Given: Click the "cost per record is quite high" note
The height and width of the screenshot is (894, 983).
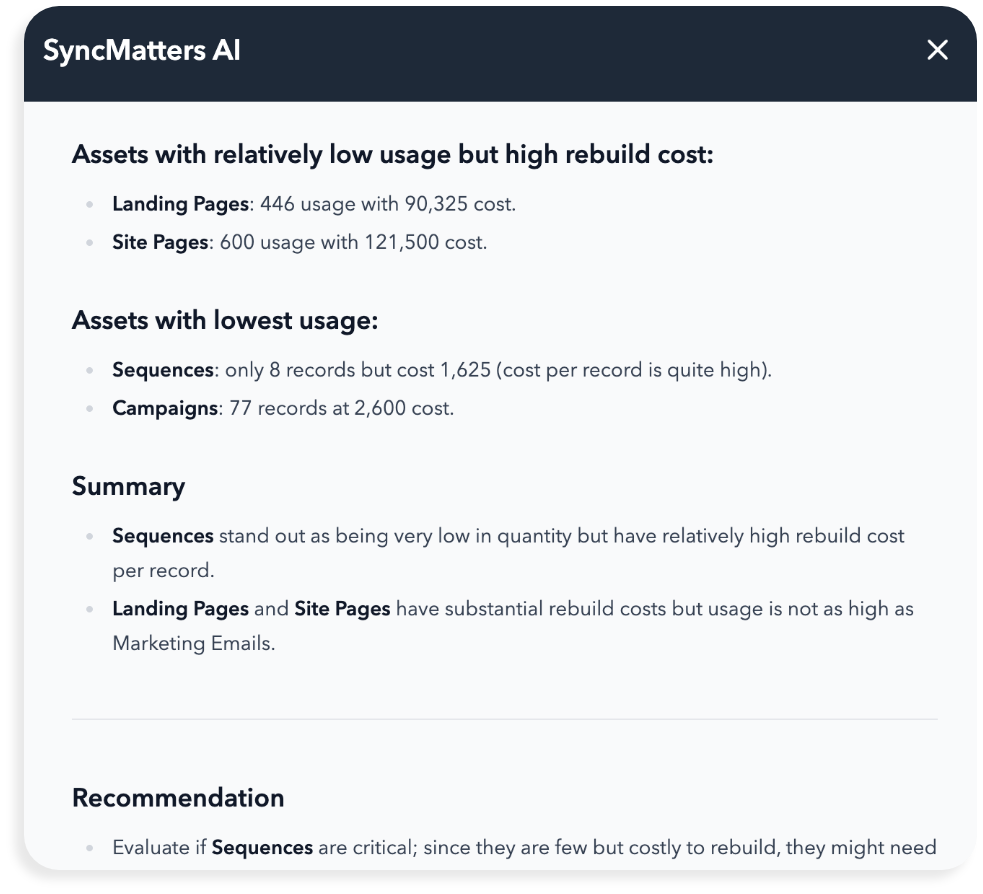Looking at the screenshot, I should 634,370.
